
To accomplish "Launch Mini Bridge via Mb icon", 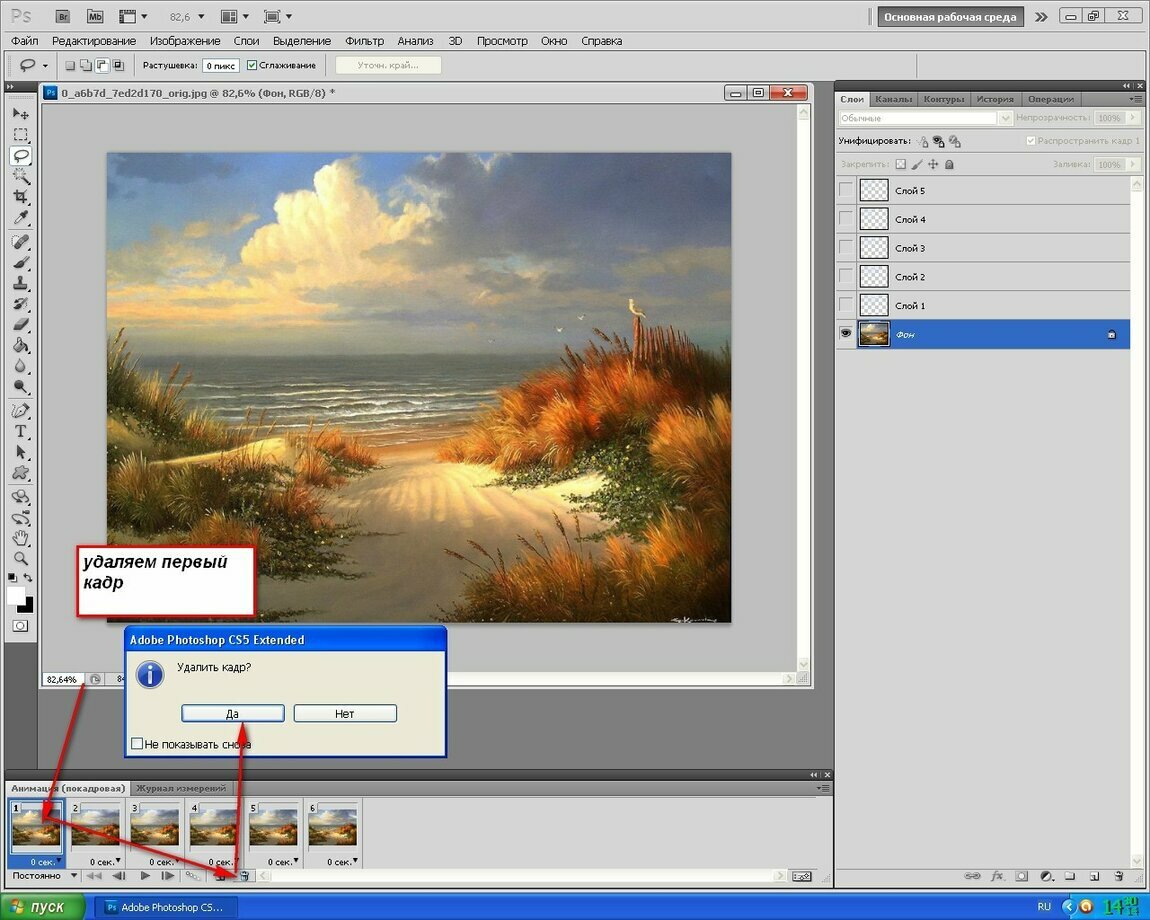I will click(95, 16).
